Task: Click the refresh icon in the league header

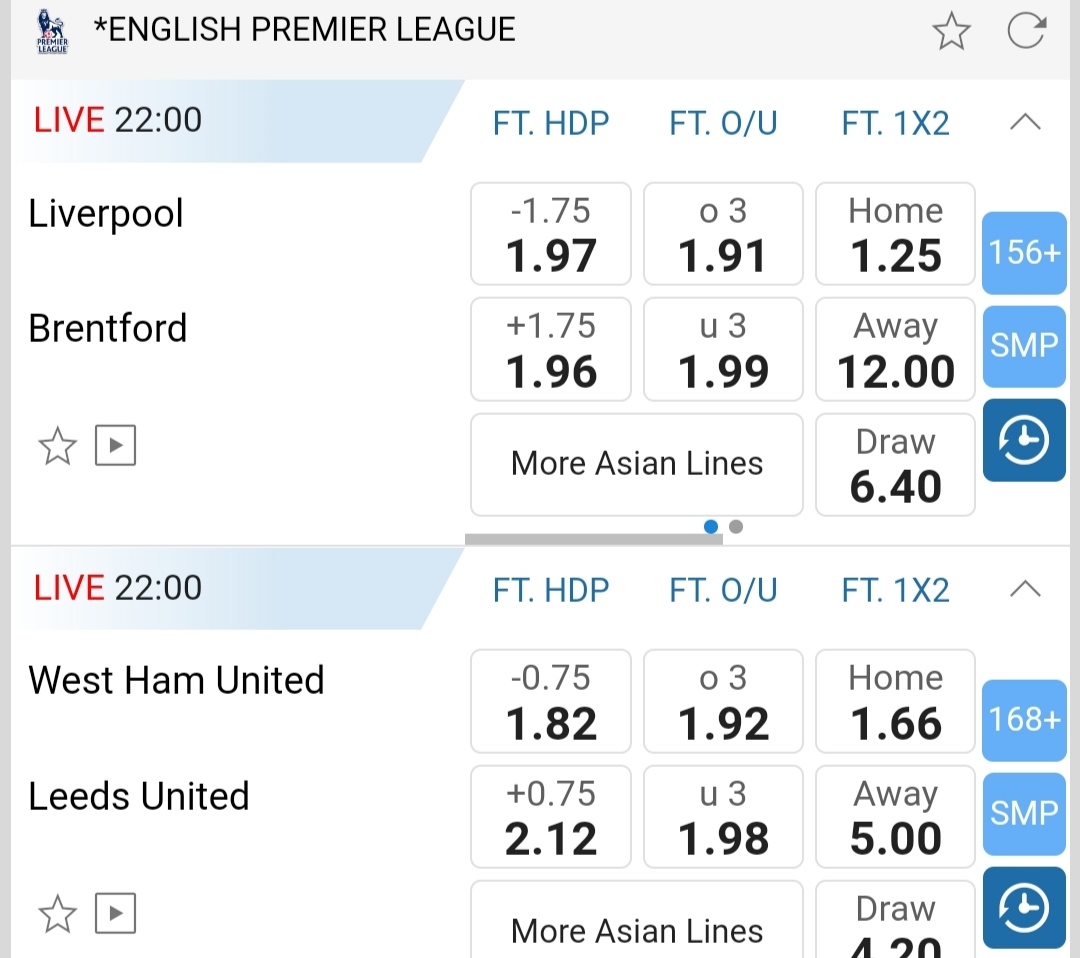Action: (x=1026, y=31)
